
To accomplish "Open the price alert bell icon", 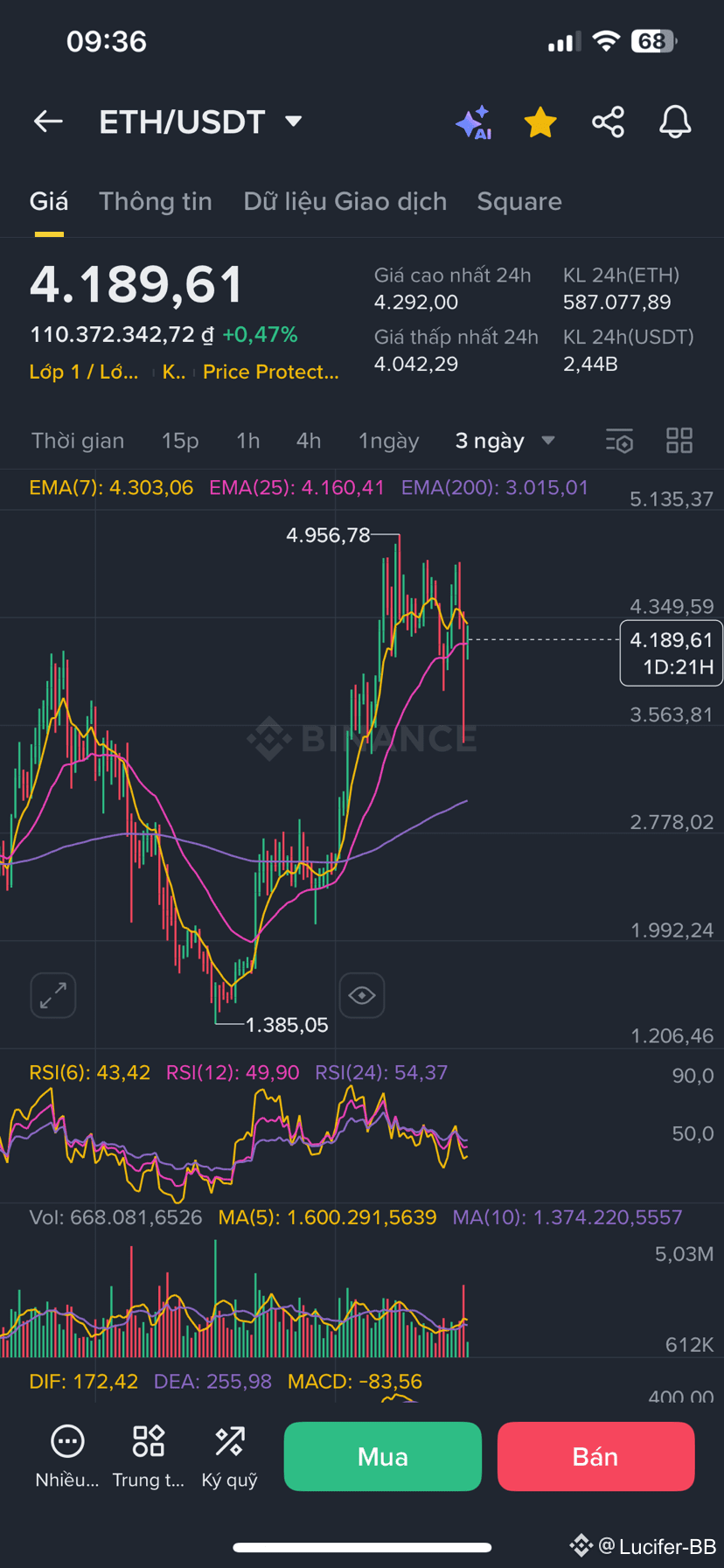I will pos(675,122).
